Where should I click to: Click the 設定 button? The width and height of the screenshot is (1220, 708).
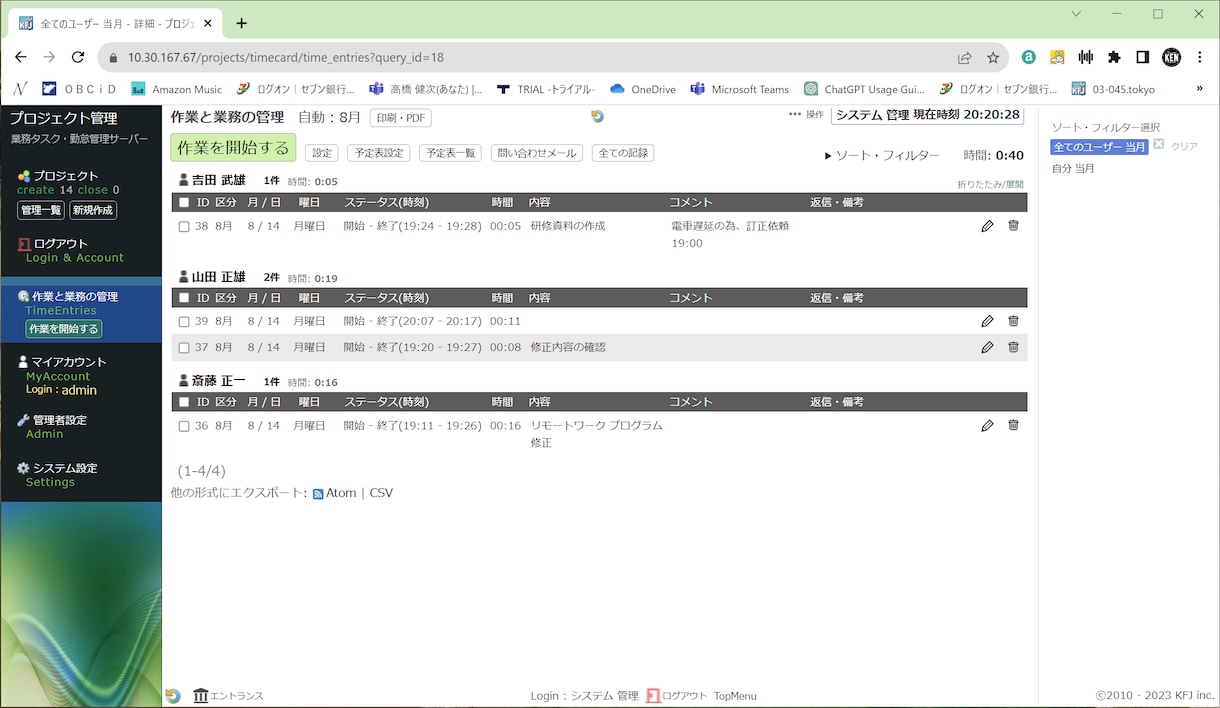click(x=322, y=153)
